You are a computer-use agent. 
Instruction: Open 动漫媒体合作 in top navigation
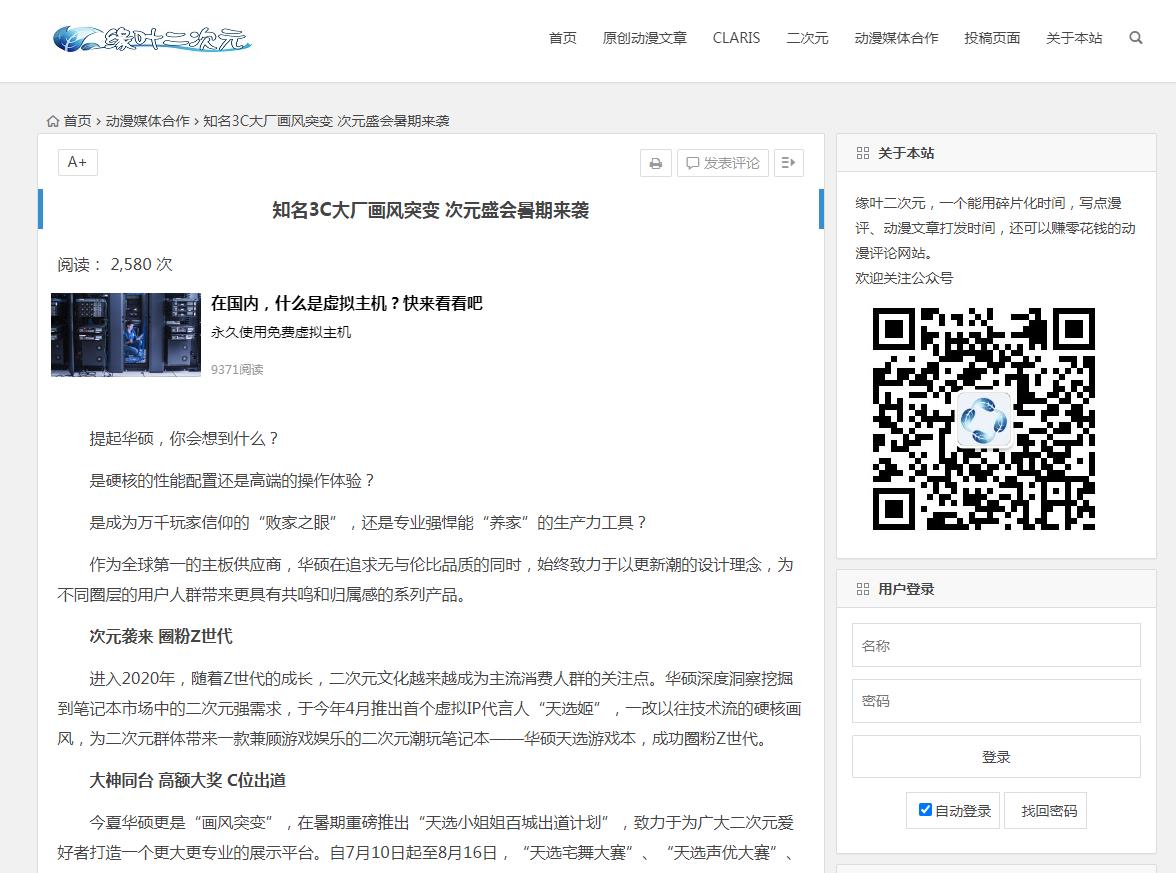point(896,38)
